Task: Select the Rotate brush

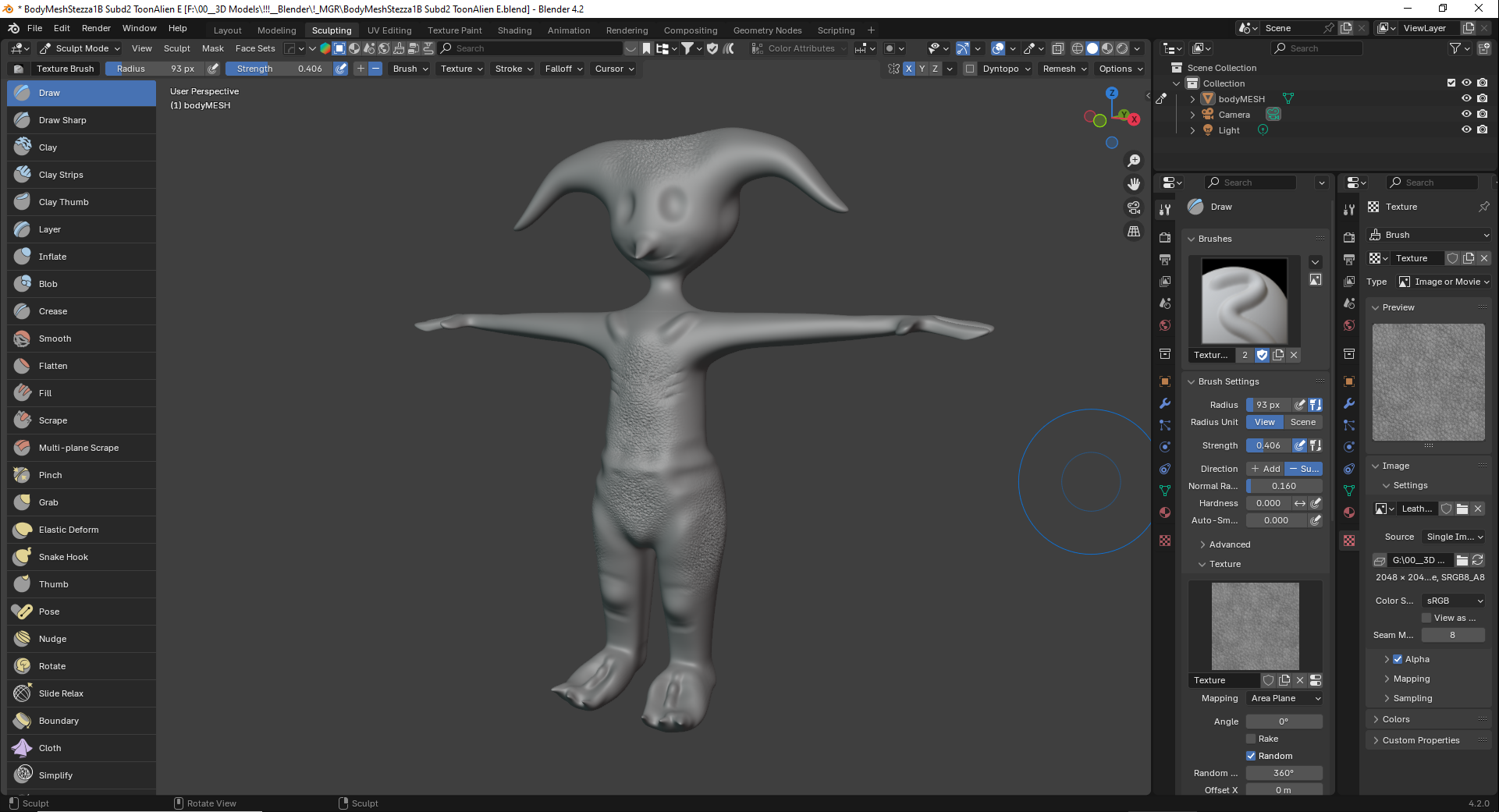Action: tap(82, 666)
